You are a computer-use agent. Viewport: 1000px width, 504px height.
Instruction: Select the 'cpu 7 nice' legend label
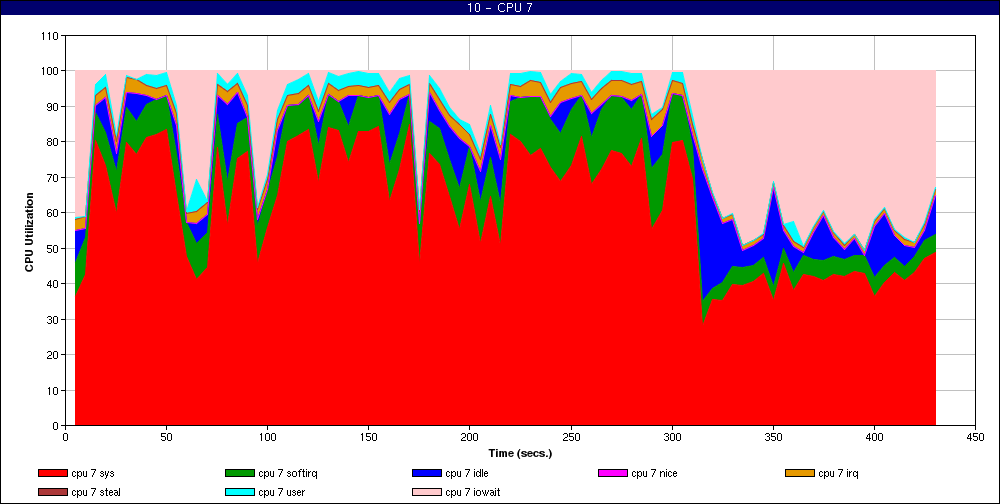654,474
